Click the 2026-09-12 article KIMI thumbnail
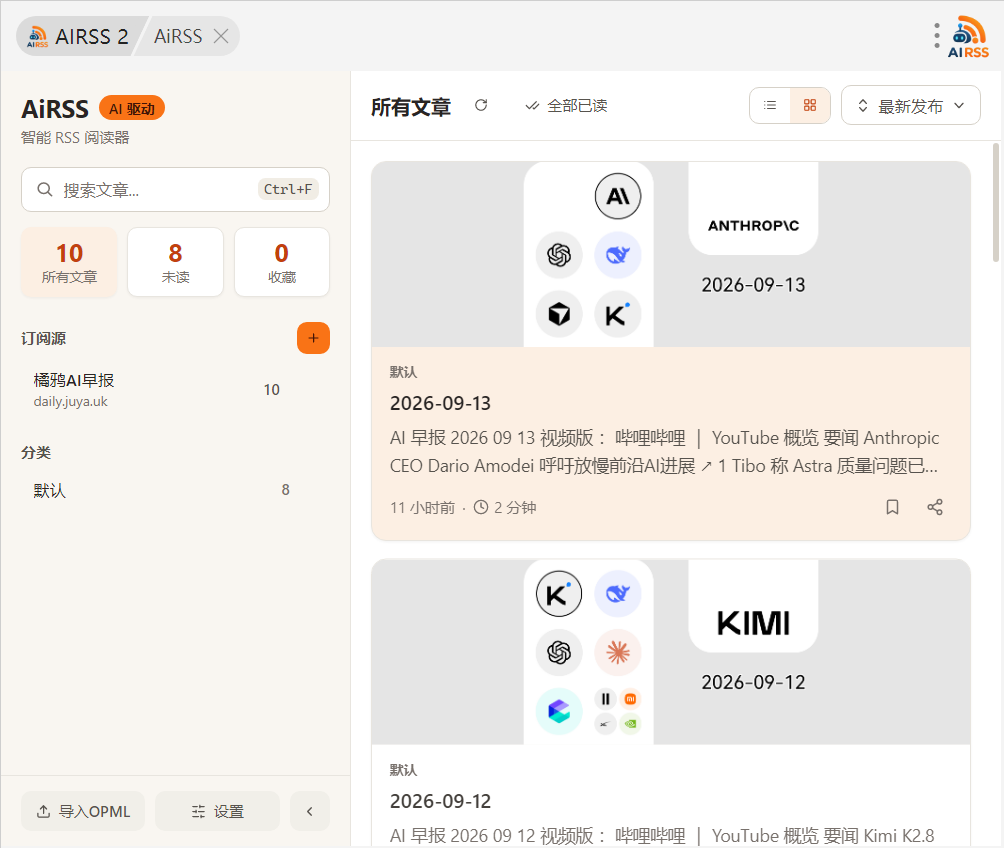Viewport: 1004px width, 848px height. (670, 652)
